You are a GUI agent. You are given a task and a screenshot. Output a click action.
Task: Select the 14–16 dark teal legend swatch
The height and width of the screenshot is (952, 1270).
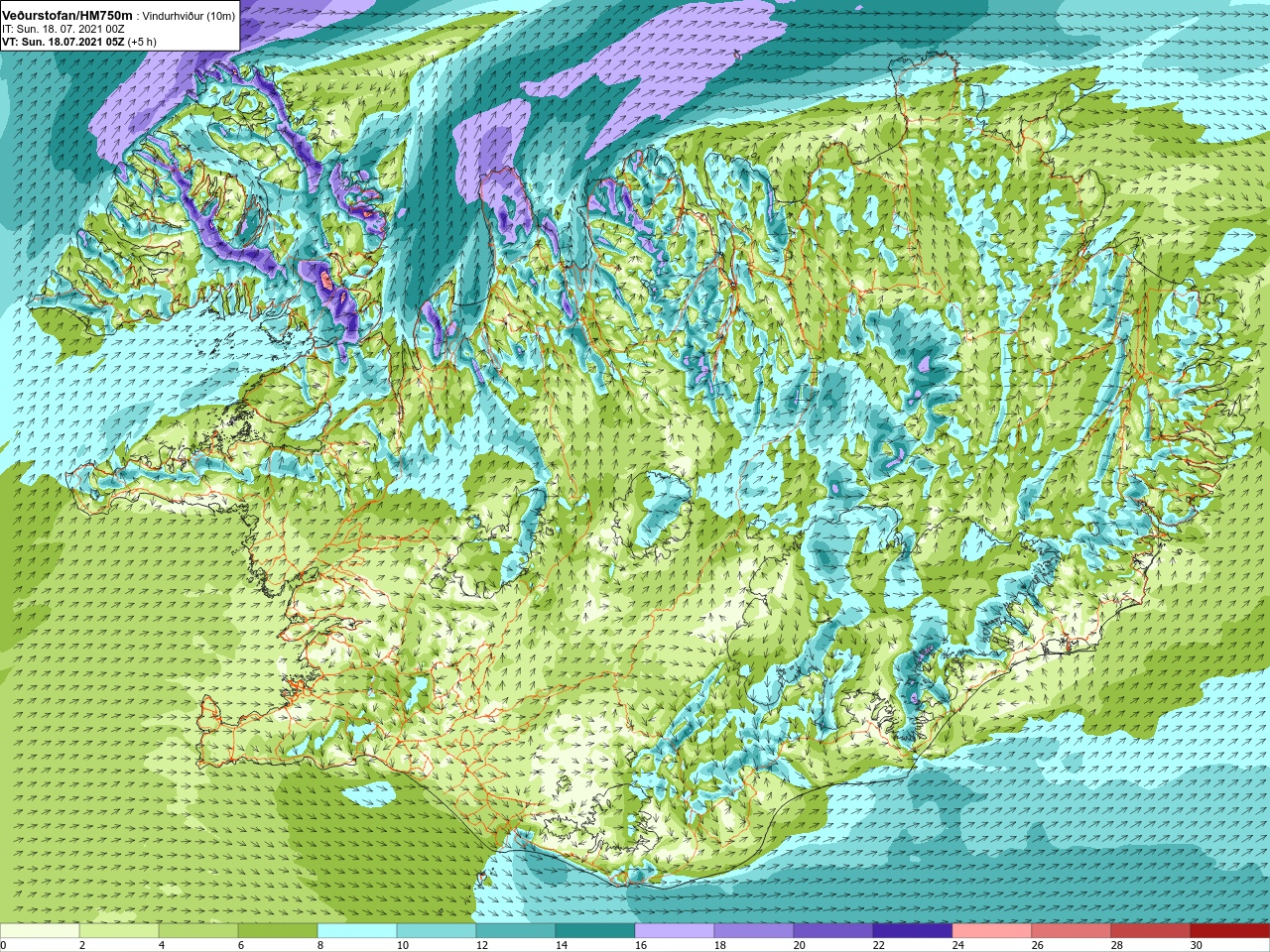click(595, 931)
